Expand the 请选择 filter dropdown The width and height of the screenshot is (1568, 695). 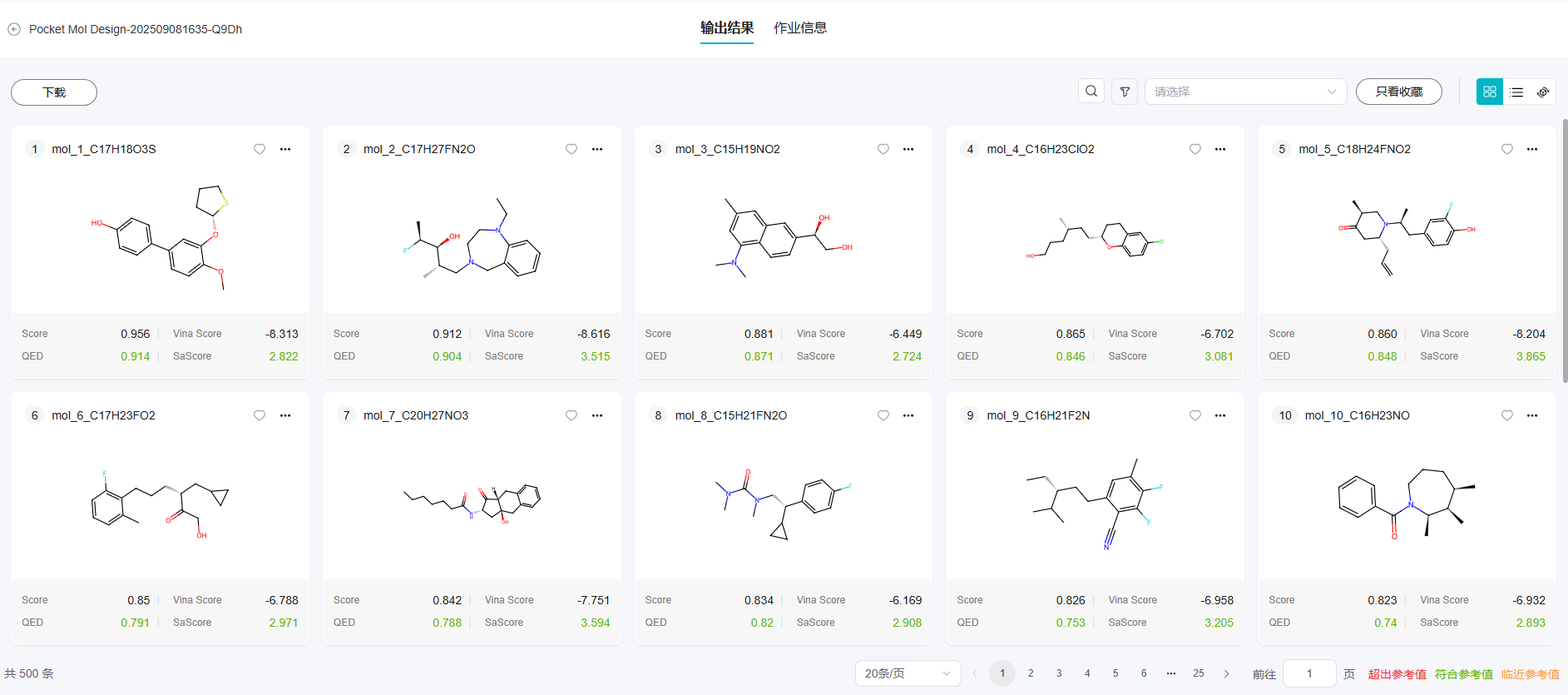pos(1245,92)
